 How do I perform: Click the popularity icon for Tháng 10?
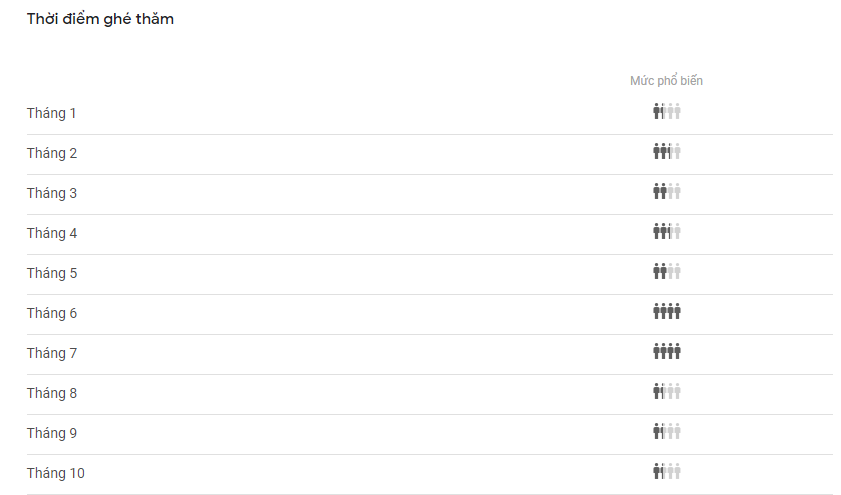666,471
